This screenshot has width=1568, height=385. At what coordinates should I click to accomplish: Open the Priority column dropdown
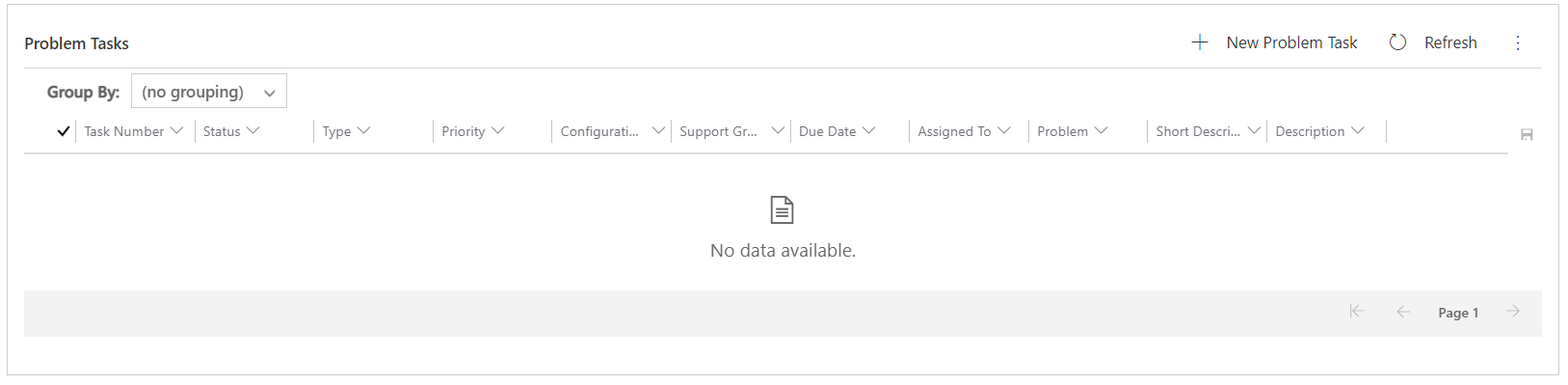(x=497, y=130)
